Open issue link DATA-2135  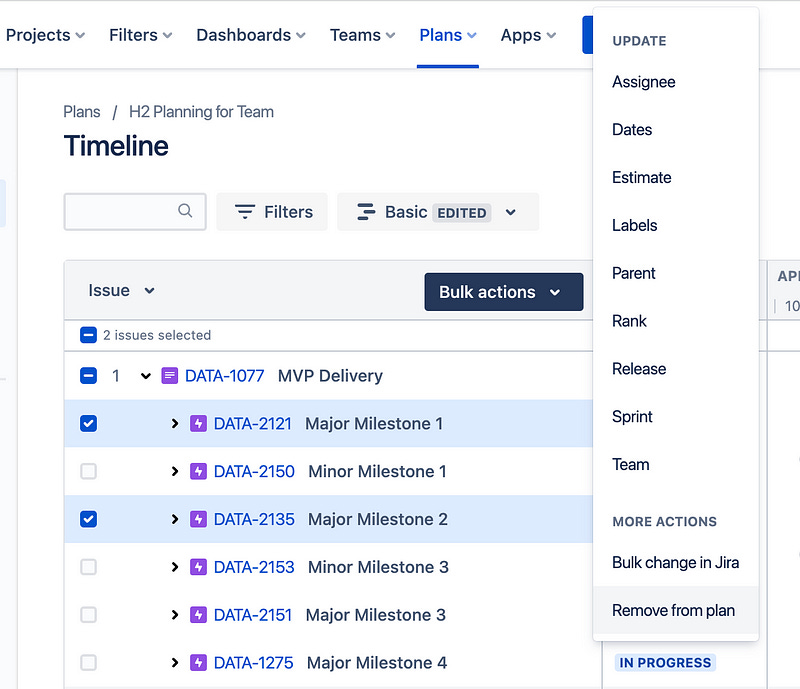click(254, 520)
